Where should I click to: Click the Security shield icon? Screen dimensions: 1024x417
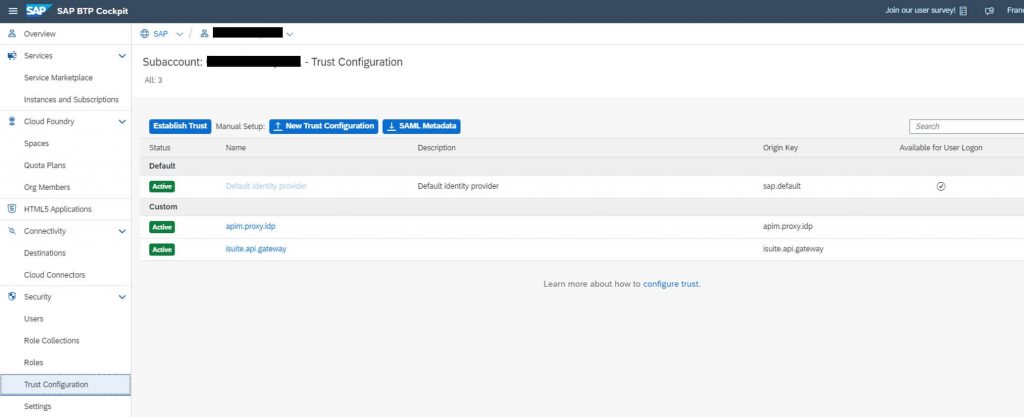click(12, 297)
